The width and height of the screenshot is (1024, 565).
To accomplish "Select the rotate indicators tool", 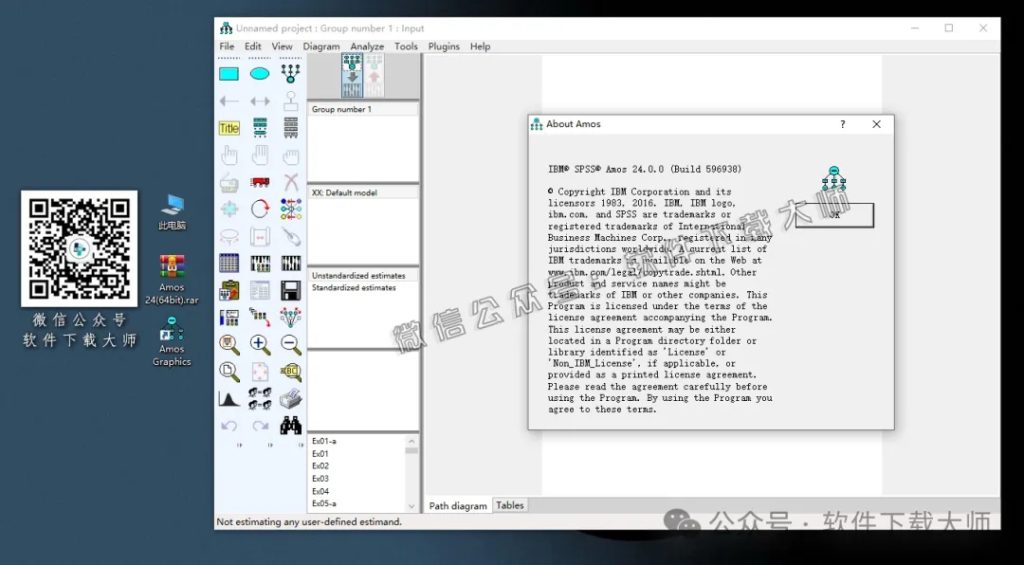I will tap(260, 209).
